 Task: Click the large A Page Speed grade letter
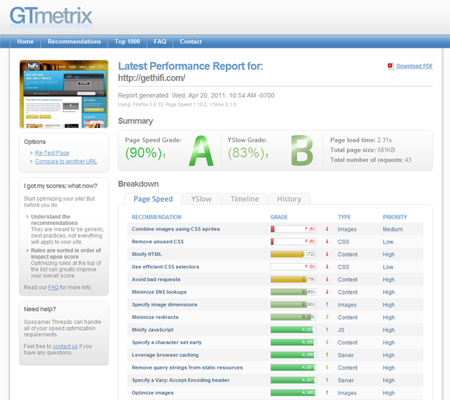(201, 151)
